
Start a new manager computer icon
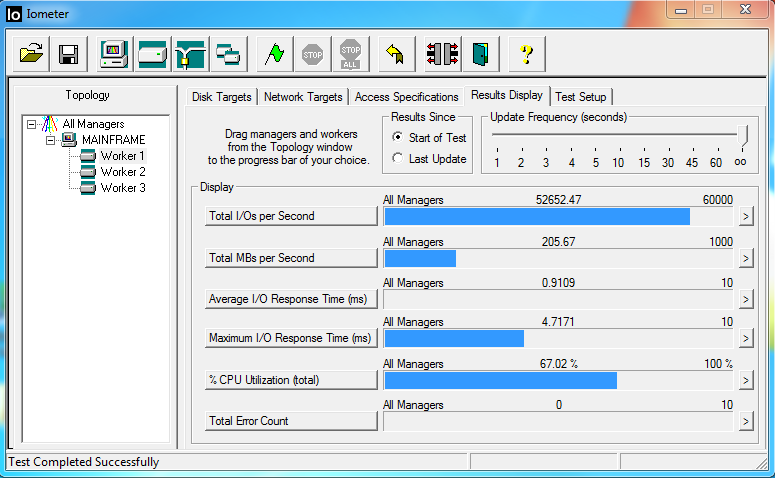click(x=114, y=54)
